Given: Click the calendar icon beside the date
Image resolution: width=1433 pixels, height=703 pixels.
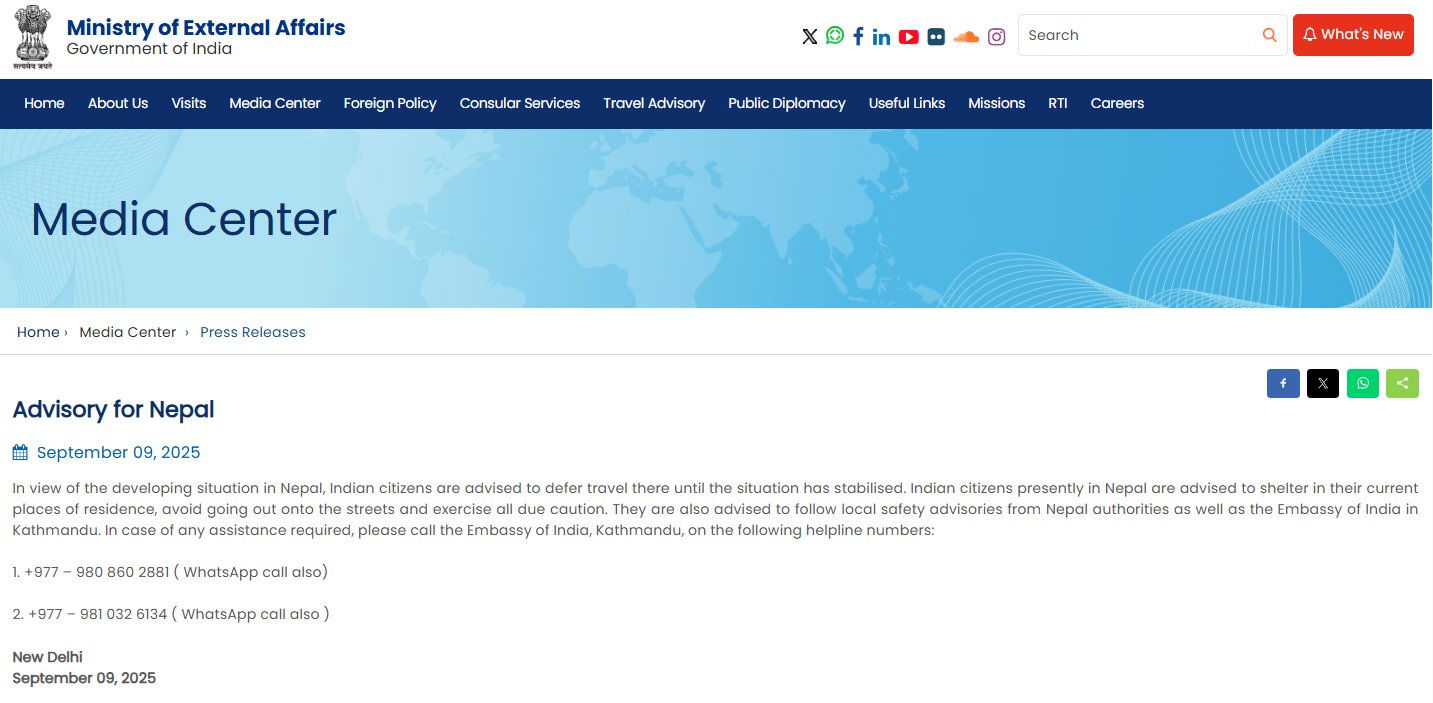Looking at the screenshot, I should coord(20,452).
